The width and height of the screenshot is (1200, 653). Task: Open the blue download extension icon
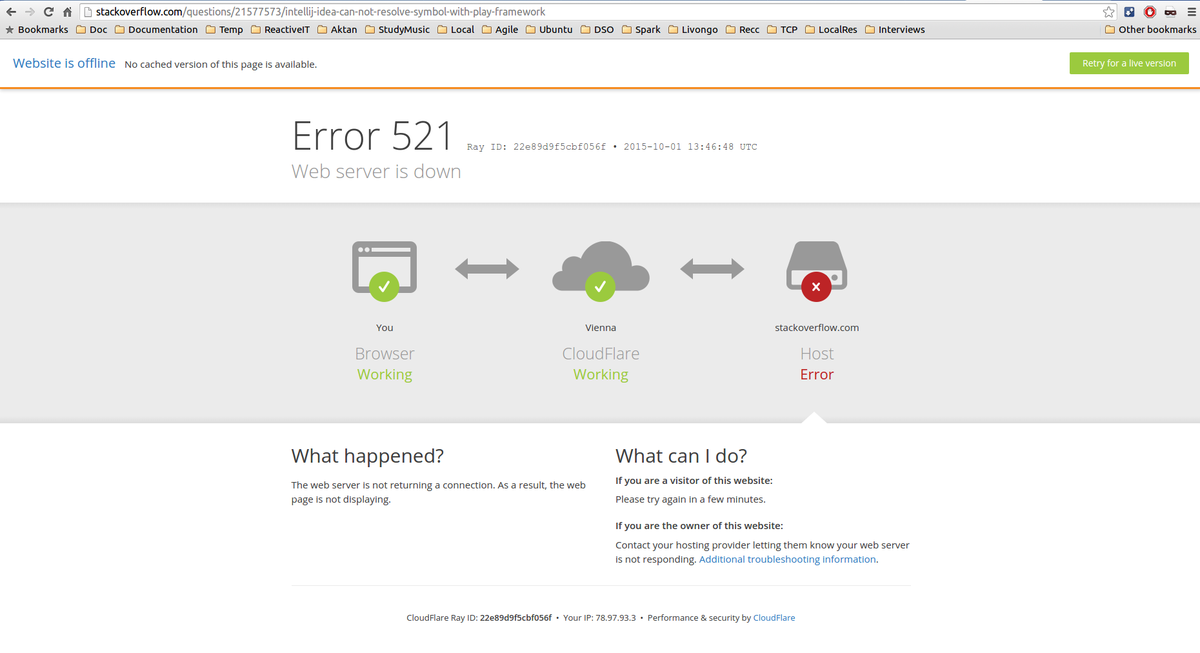pyautogui.click(x=1129, y=12)
